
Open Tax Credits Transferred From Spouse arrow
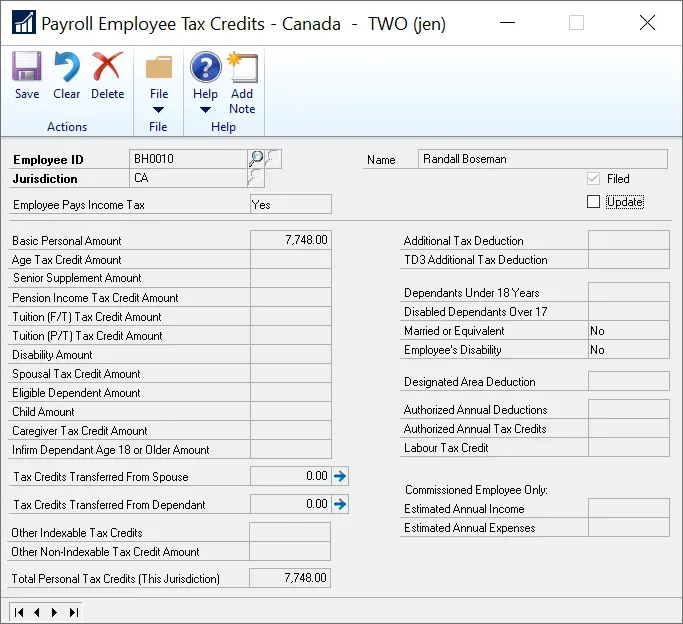click(340, 476)
